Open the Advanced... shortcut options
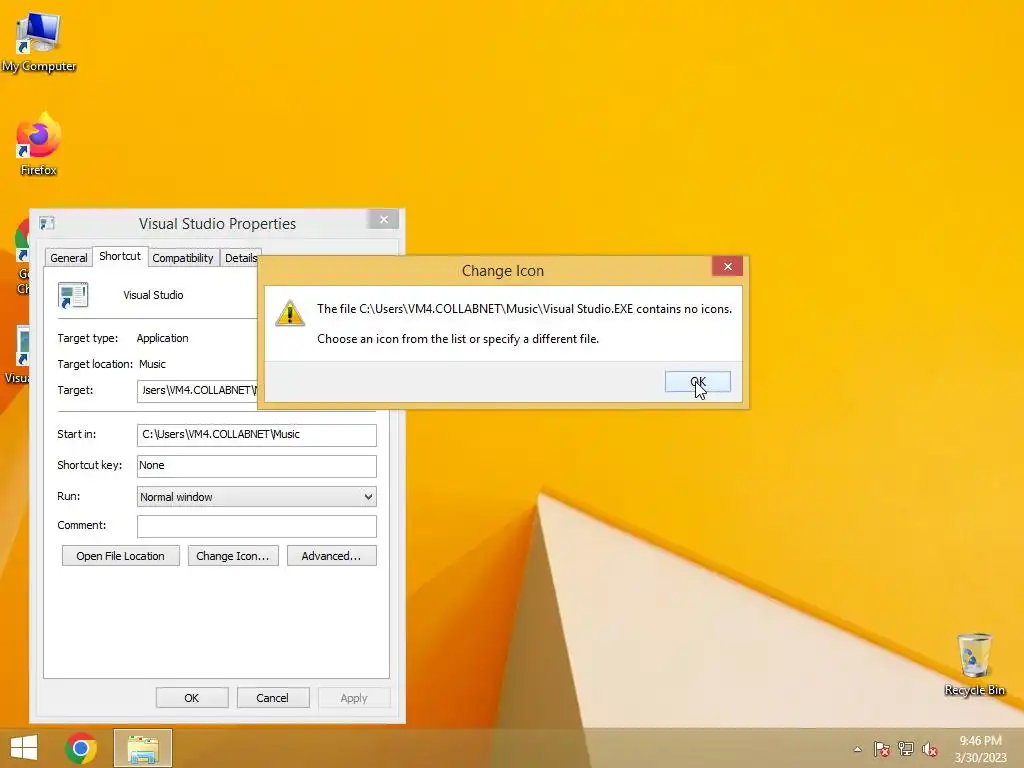This screenshot has width=1024, height=768. click(x=331, y=556)
